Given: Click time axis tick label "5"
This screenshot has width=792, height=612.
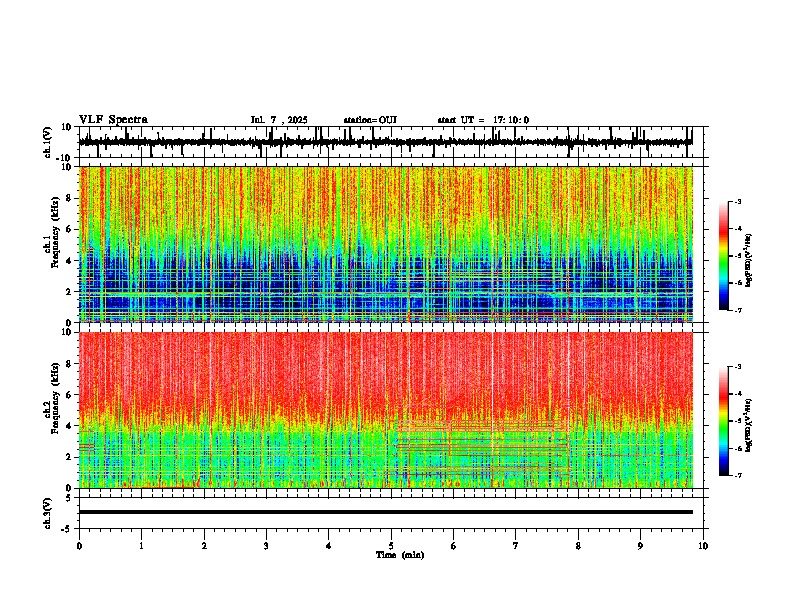Looking at the screenshot, I should point(391,546).
